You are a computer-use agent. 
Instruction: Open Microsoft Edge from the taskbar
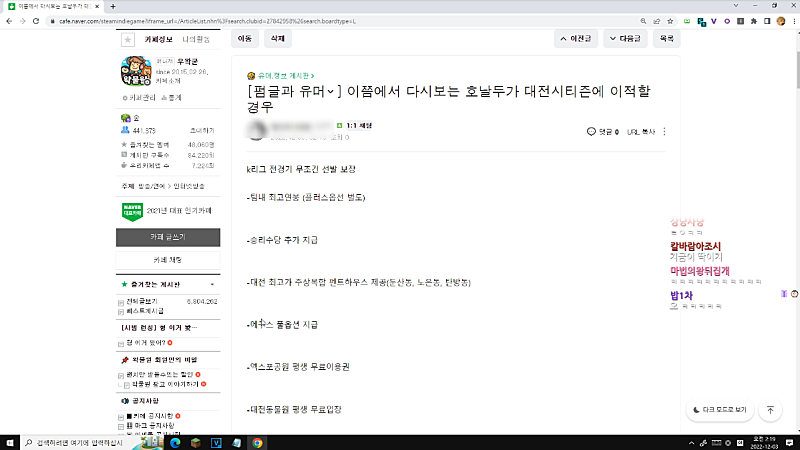click(x=175, y=443)
